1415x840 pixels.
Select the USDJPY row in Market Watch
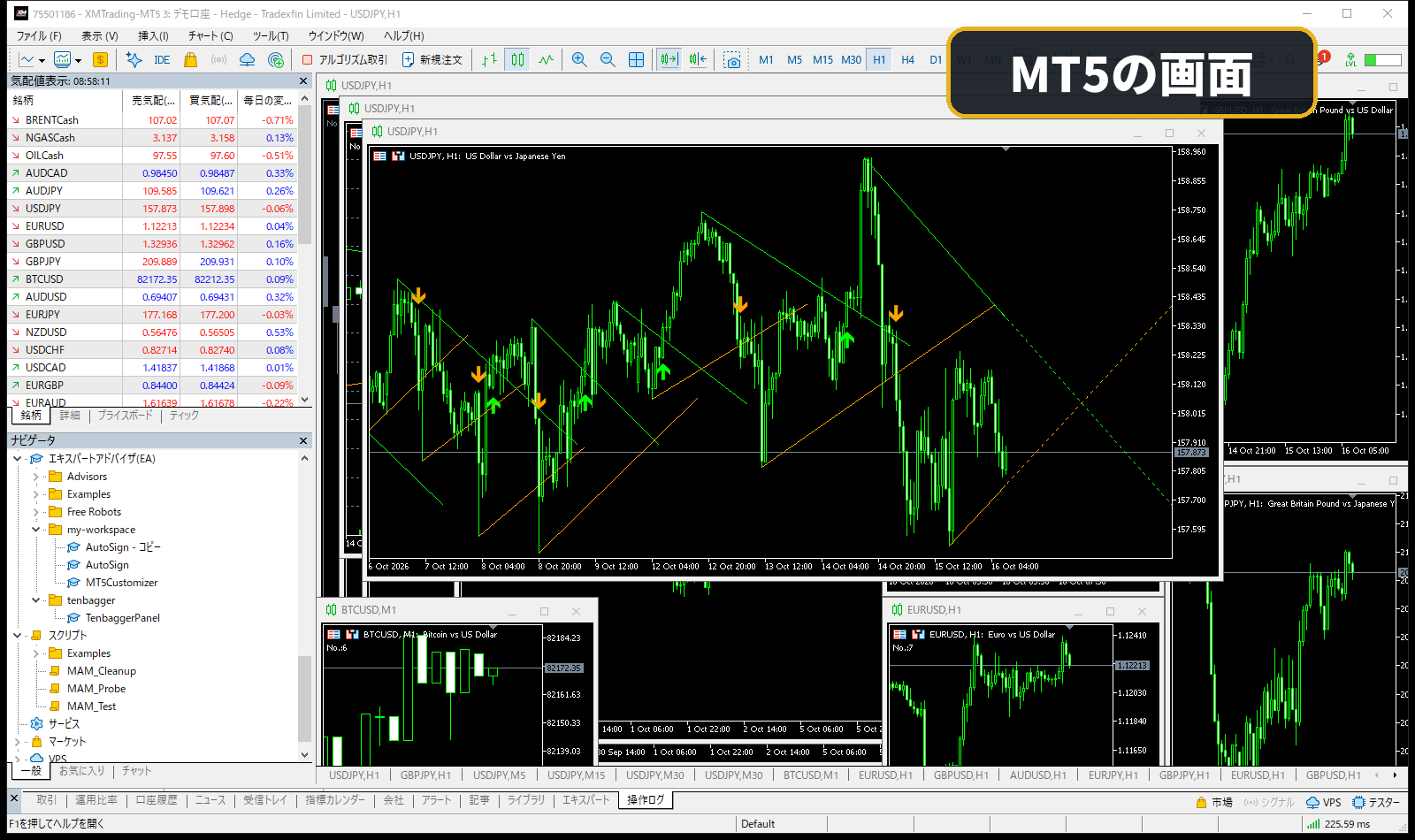153,209
